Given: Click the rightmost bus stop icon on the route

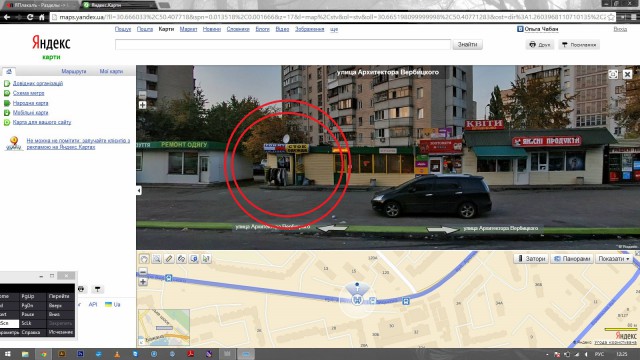Looking at the screenshot, I should pos(406,301).
